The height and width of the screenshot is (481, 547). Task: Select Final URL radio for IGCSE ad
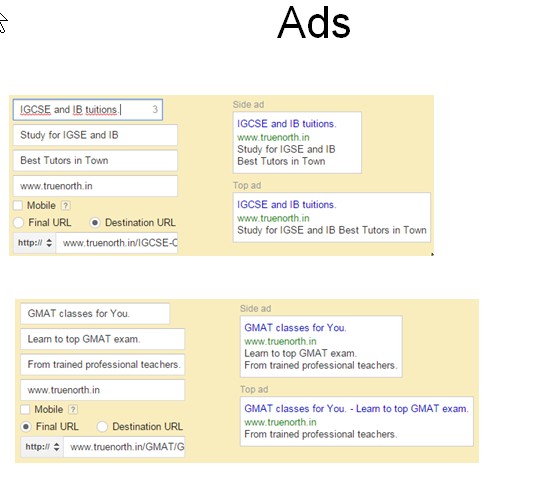tap(18, 223)
